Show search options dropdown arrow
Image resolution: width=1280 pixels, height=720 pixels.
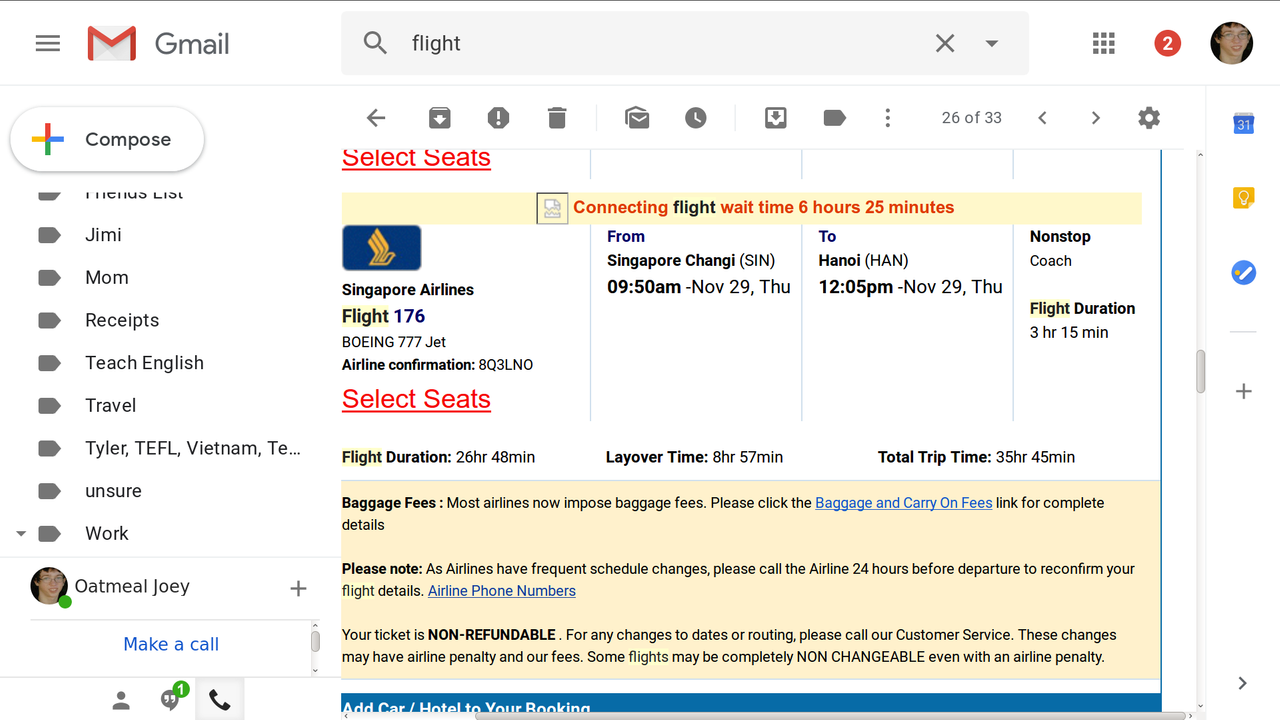[992, 43]
